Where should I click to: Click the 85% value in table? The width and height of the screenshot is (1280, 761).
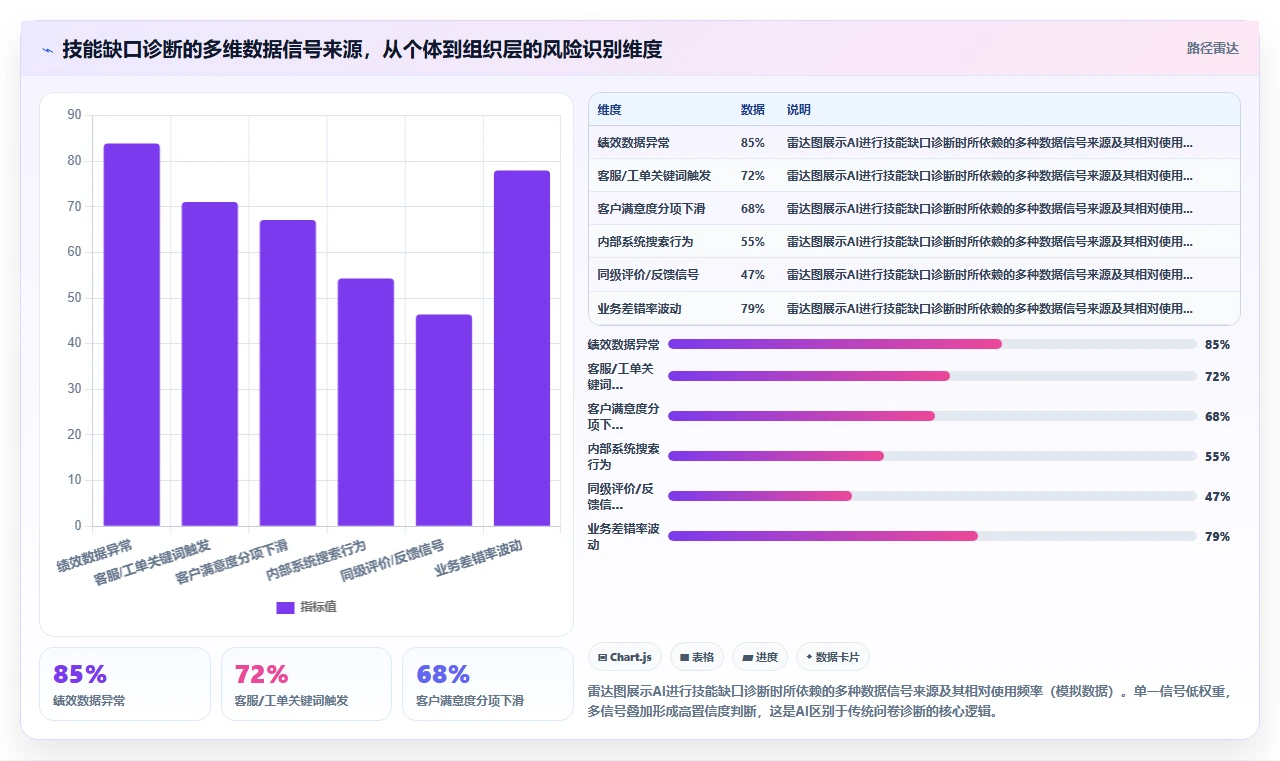pyautogui.click(x=753, y=143)
